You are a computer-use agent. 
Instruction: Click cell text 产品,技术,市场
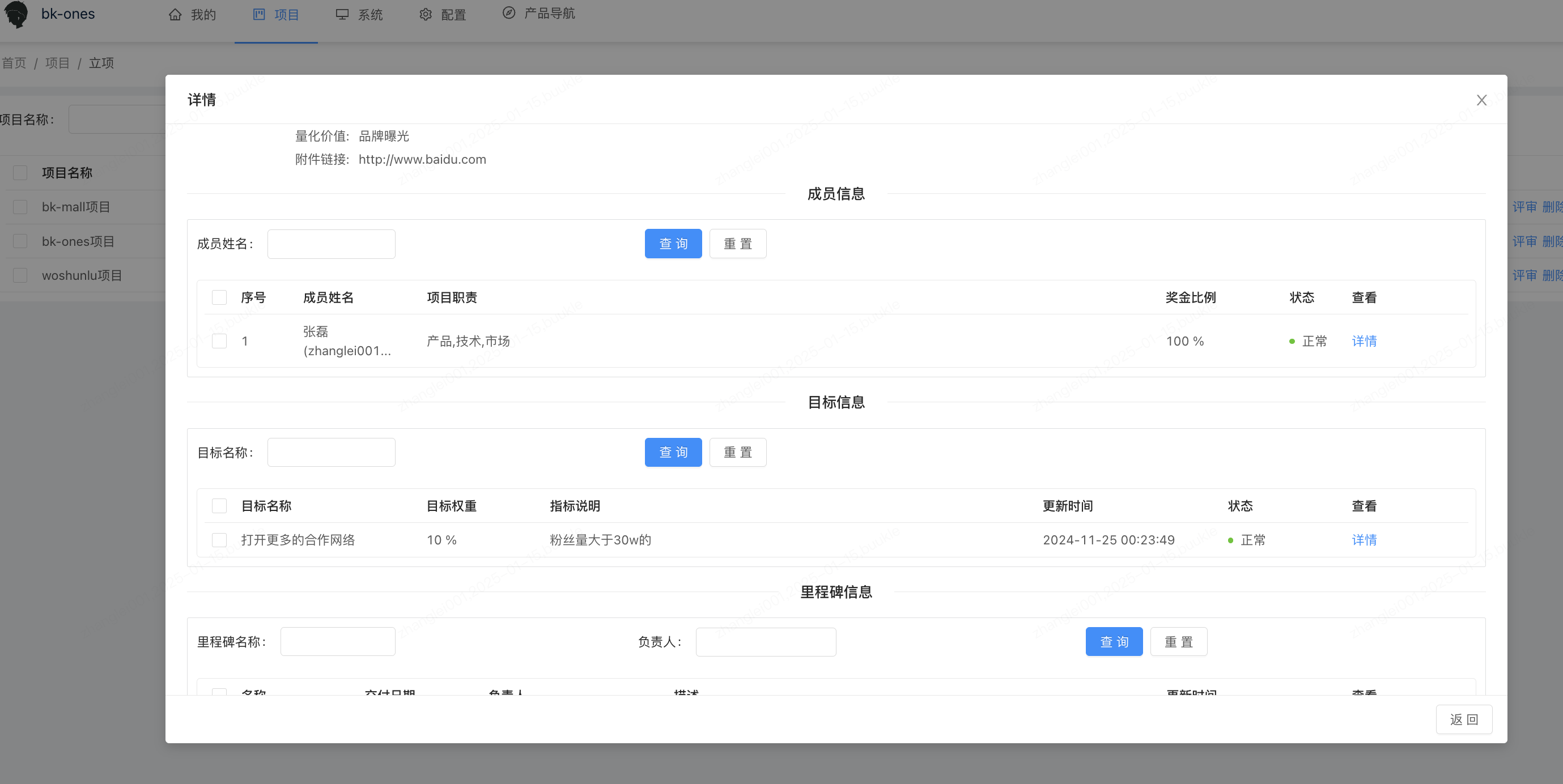click(x=469, y=342)
